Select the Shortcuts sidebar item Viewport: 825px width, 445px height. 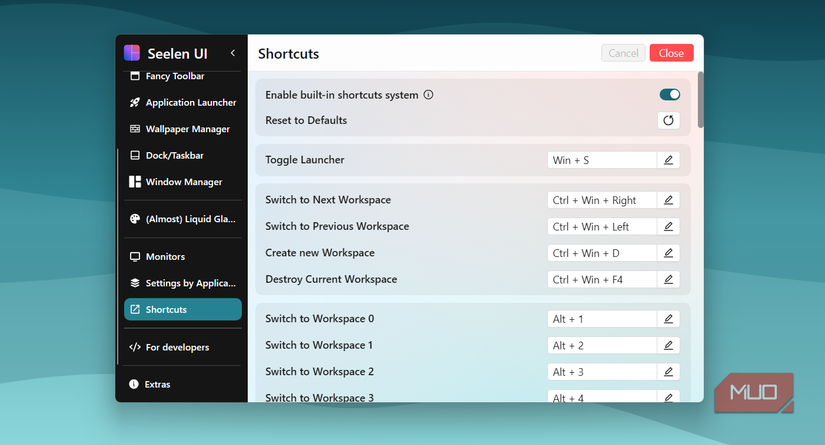183,309
